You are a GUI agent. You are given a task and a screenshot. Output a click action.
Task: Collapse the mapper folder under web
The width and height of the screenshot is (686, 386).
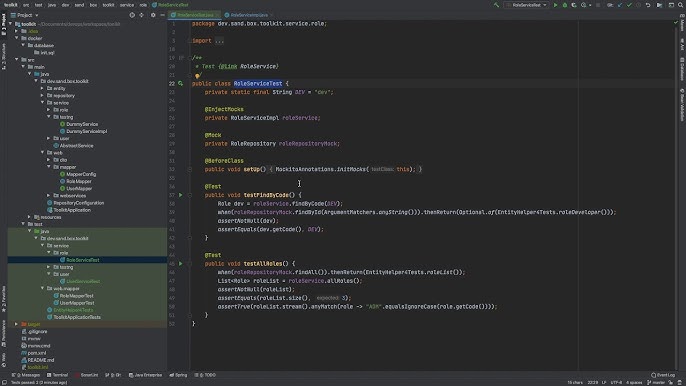click(x=49, y=167)
